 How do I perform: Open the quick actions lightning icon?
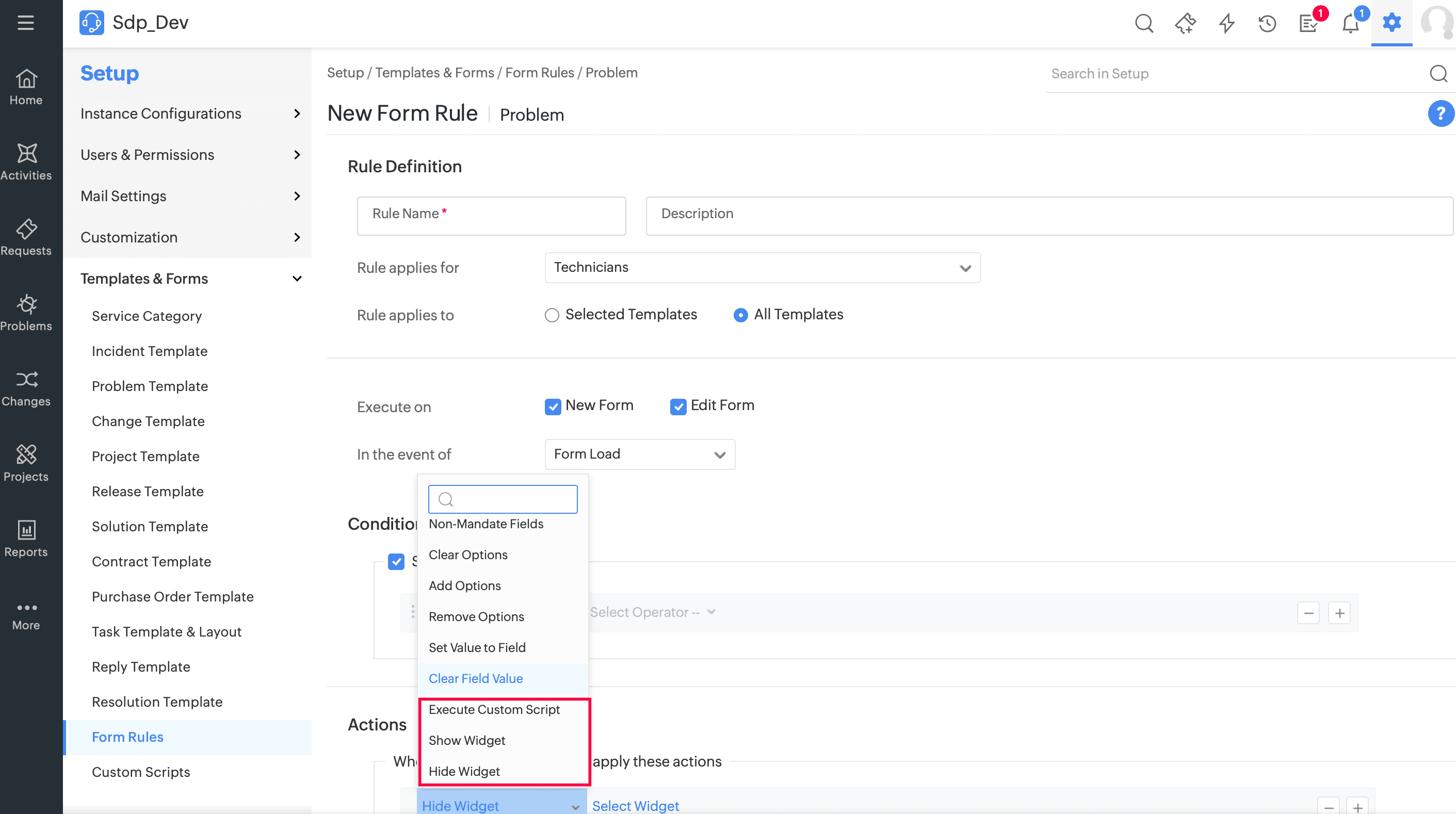pyautogui.click(x=1226, y=23)
